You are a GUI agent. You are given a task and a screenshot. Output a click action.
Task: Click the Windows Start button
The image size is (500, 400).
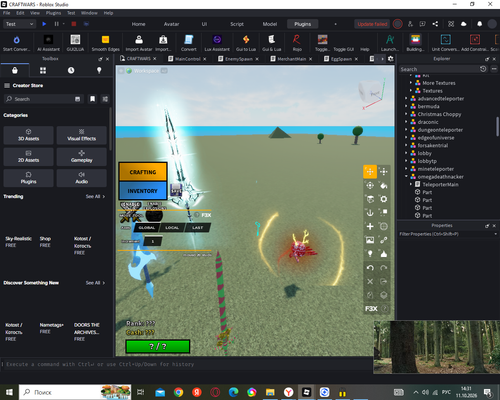click(9, 392)
